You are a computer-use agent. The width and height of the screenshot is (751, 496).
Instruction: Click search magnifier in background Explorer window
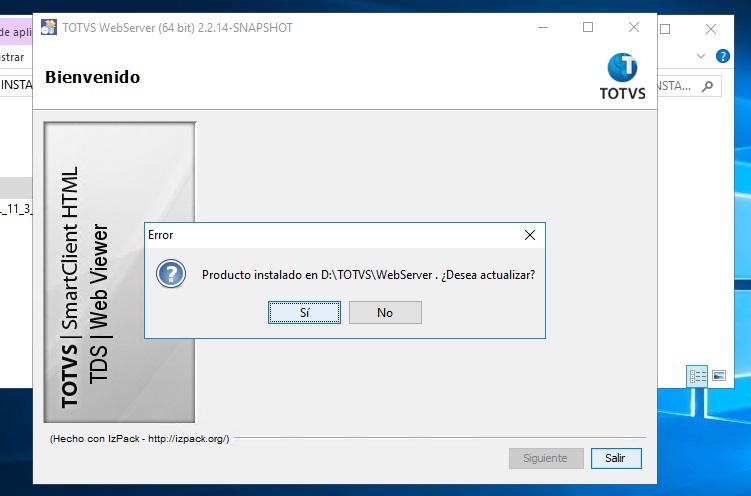click(x=707, y=86)
